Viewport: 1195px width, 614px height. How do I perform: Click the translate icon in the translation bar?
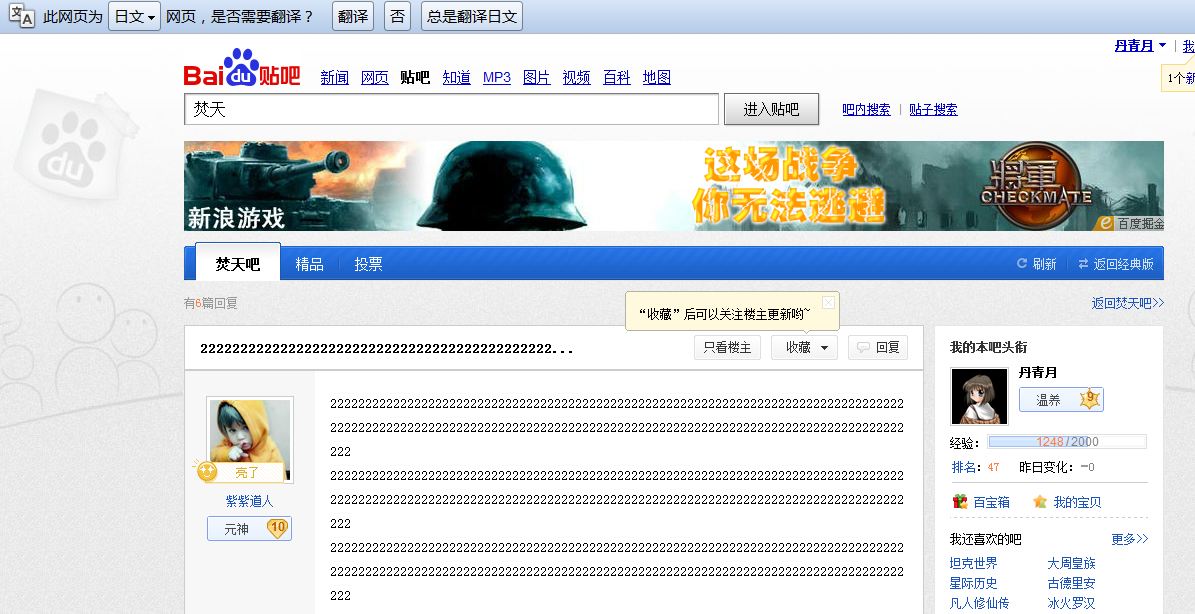(21, 16)
